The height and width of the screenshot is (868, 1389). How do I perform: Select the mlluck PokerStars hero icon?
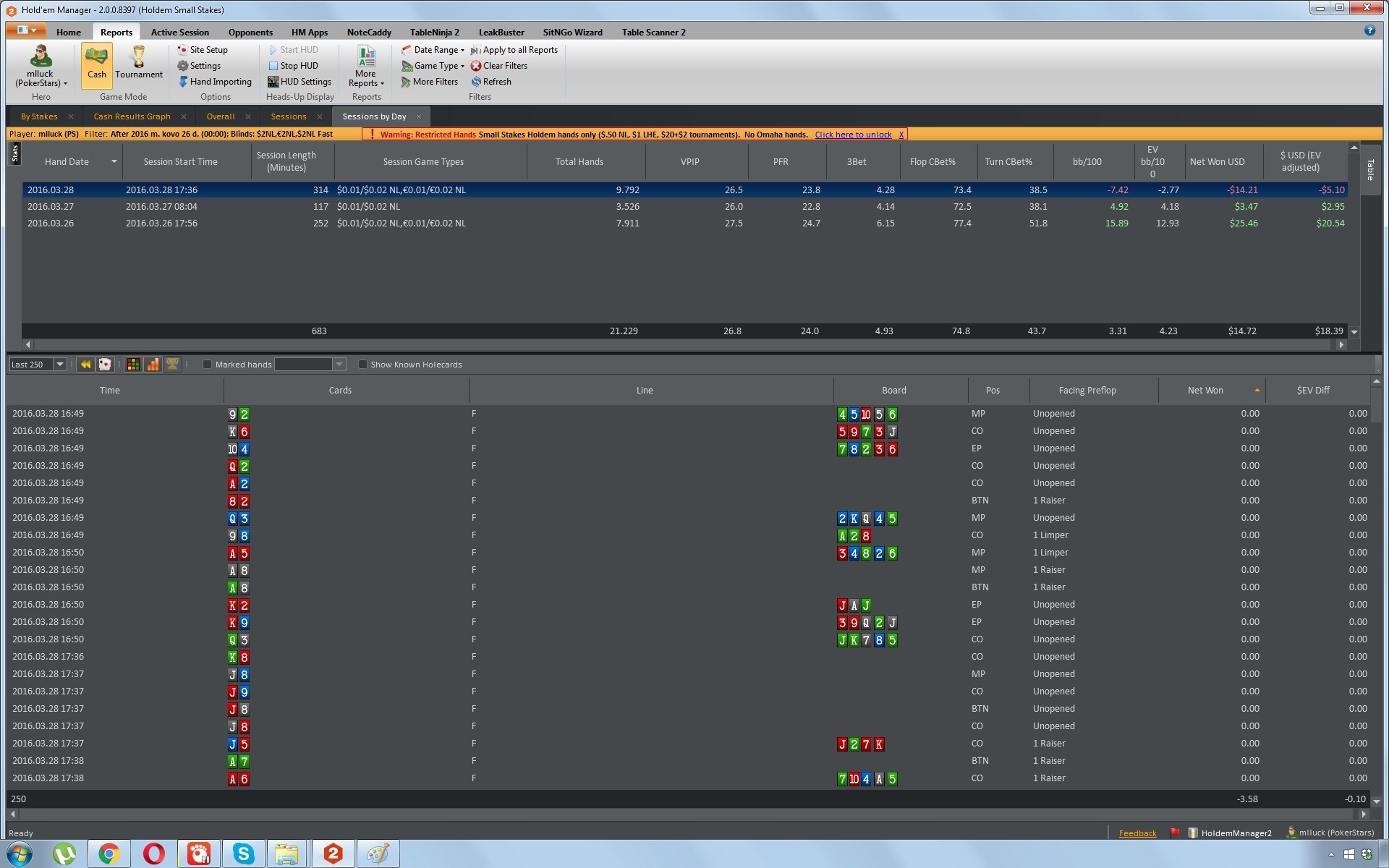(x=41, y=65)
